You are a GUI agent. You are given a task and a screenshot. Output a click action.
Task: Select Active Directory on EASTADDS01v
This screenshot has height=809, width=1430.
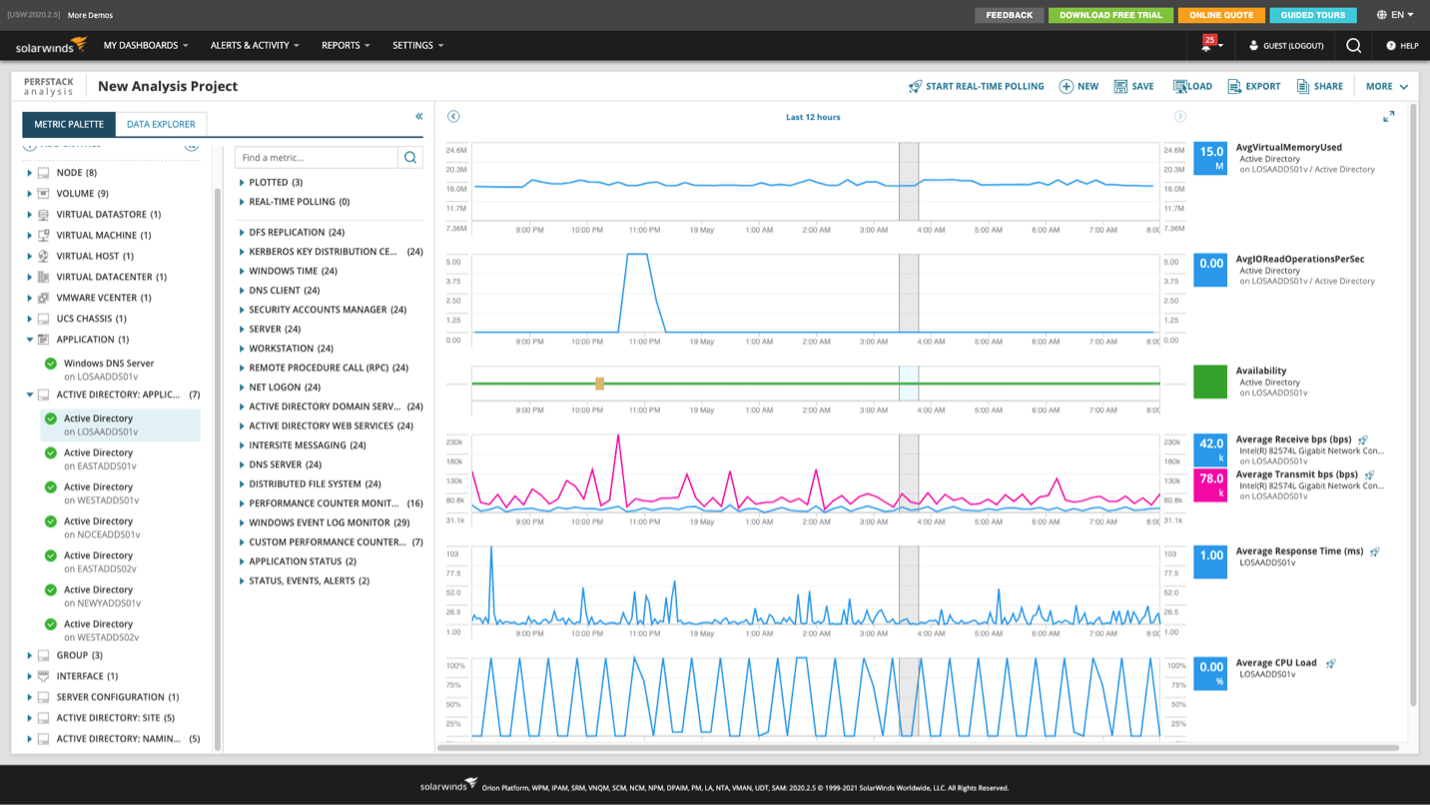[120, 459]
